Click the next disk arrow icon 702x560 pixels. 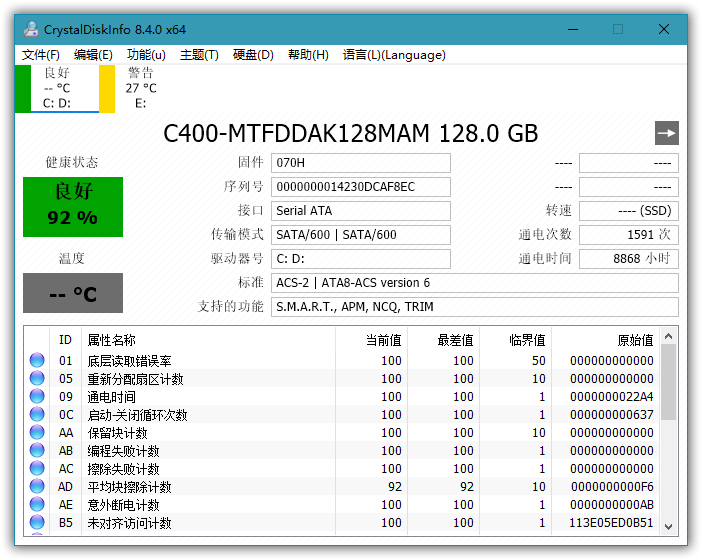click(x=667, y=133)
